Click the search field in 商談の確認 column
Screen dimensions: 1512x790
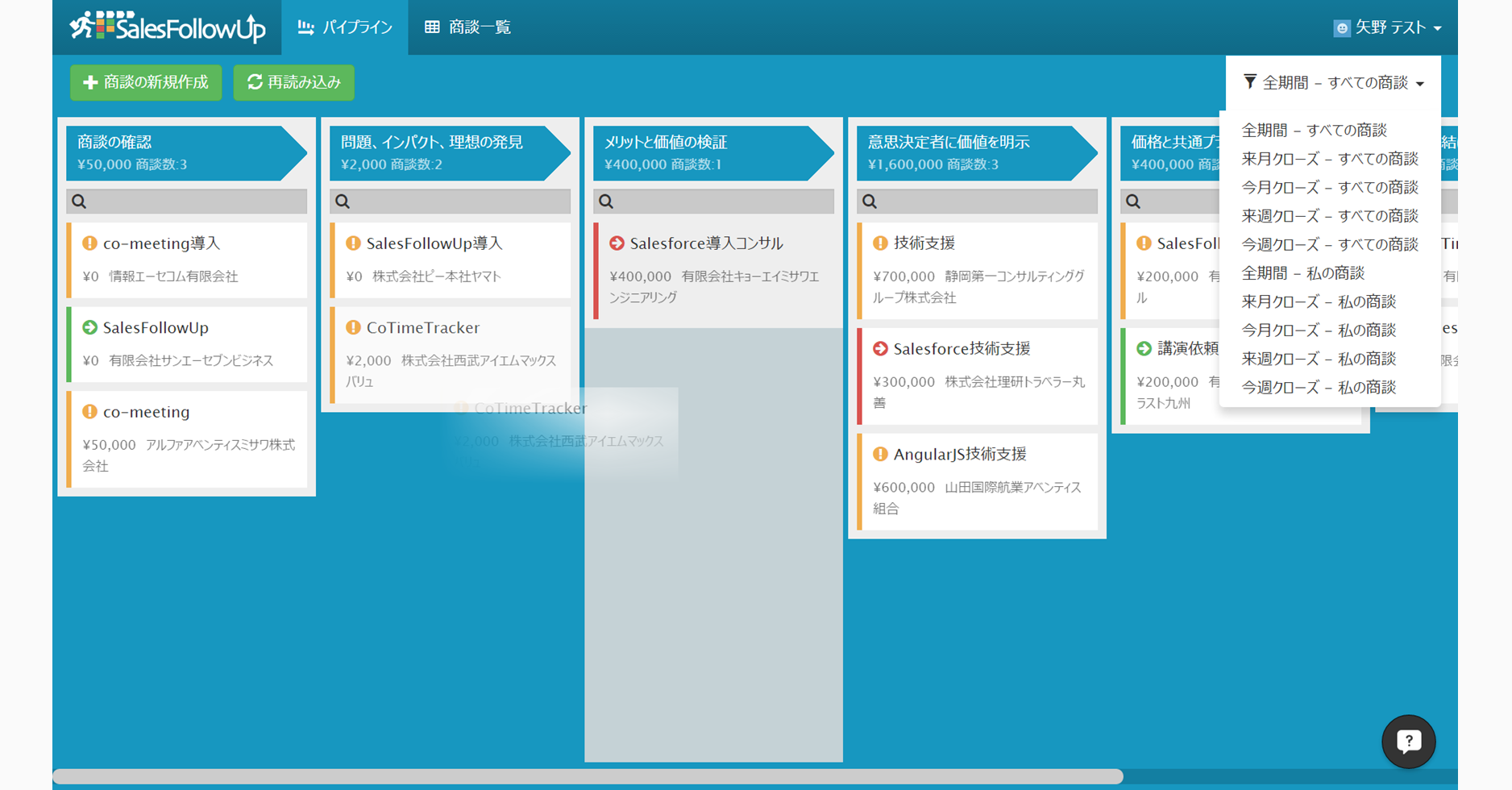tap(193, 202)
